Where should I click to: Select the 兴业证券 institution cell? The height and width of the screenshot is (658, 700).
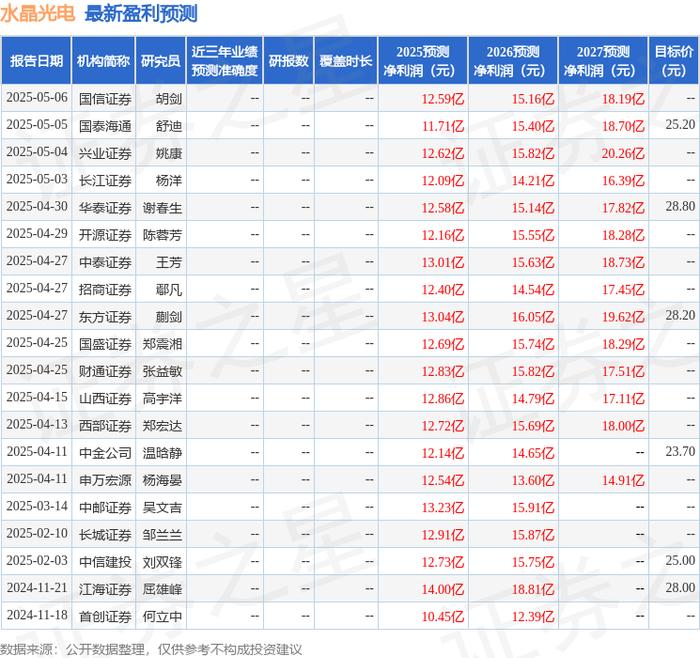(105, 153)
